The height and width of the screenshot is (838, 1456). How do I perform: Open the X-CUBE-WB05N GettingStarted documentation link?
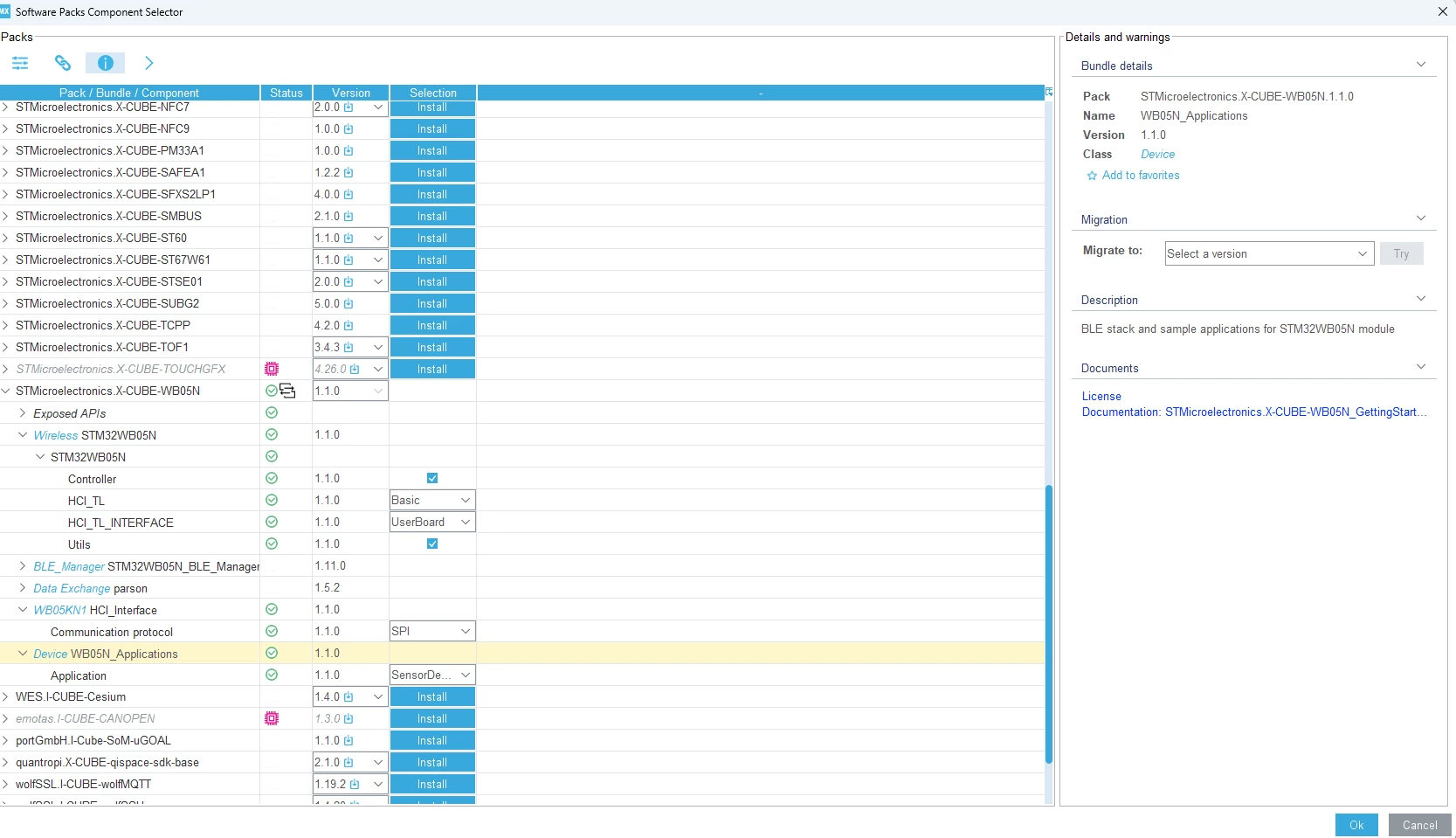[x=1254, y=412]
